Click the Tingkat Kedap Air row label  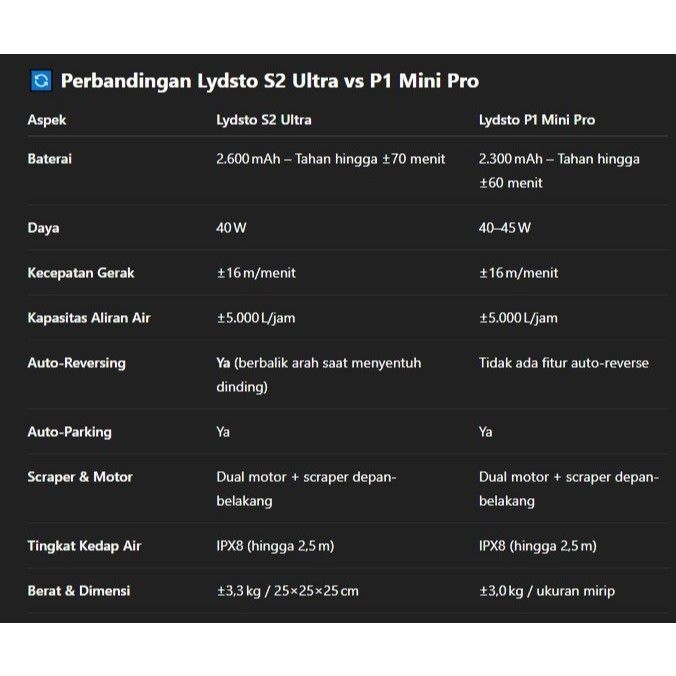(84, 545)
